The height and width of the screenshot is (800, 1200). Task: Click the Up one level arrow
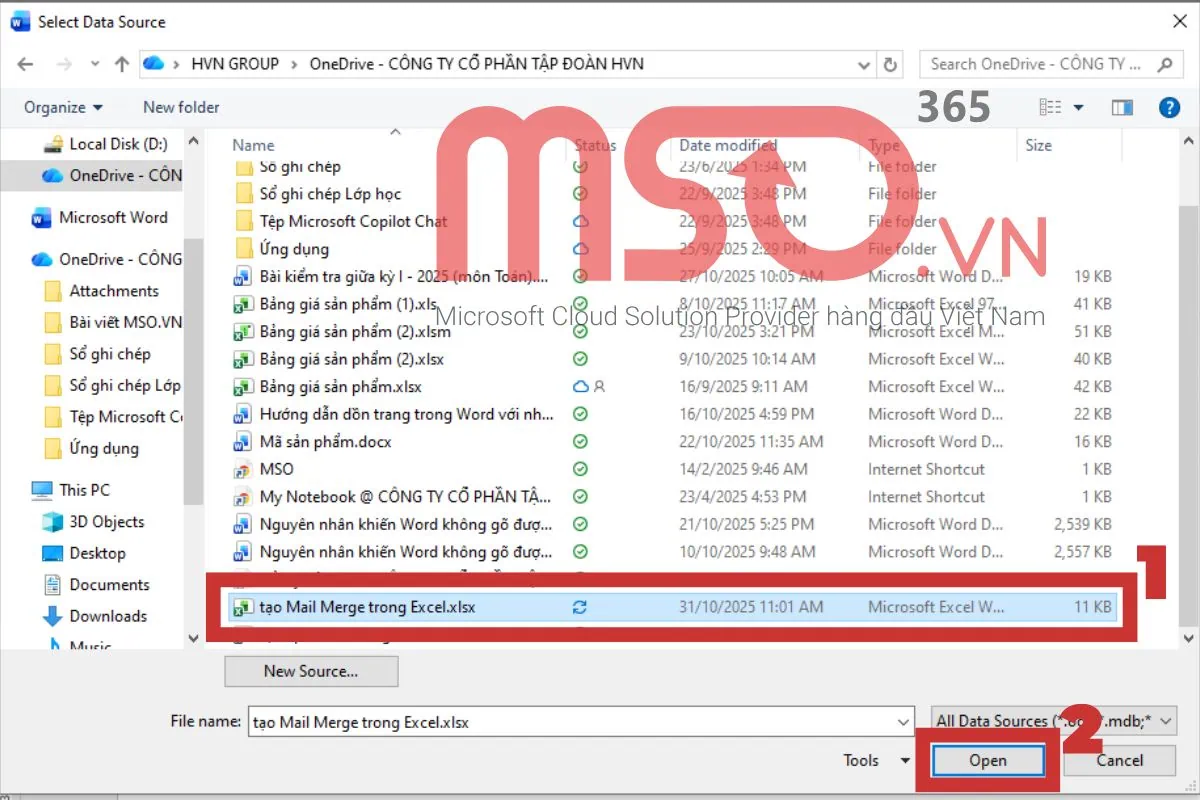(121, 63)
